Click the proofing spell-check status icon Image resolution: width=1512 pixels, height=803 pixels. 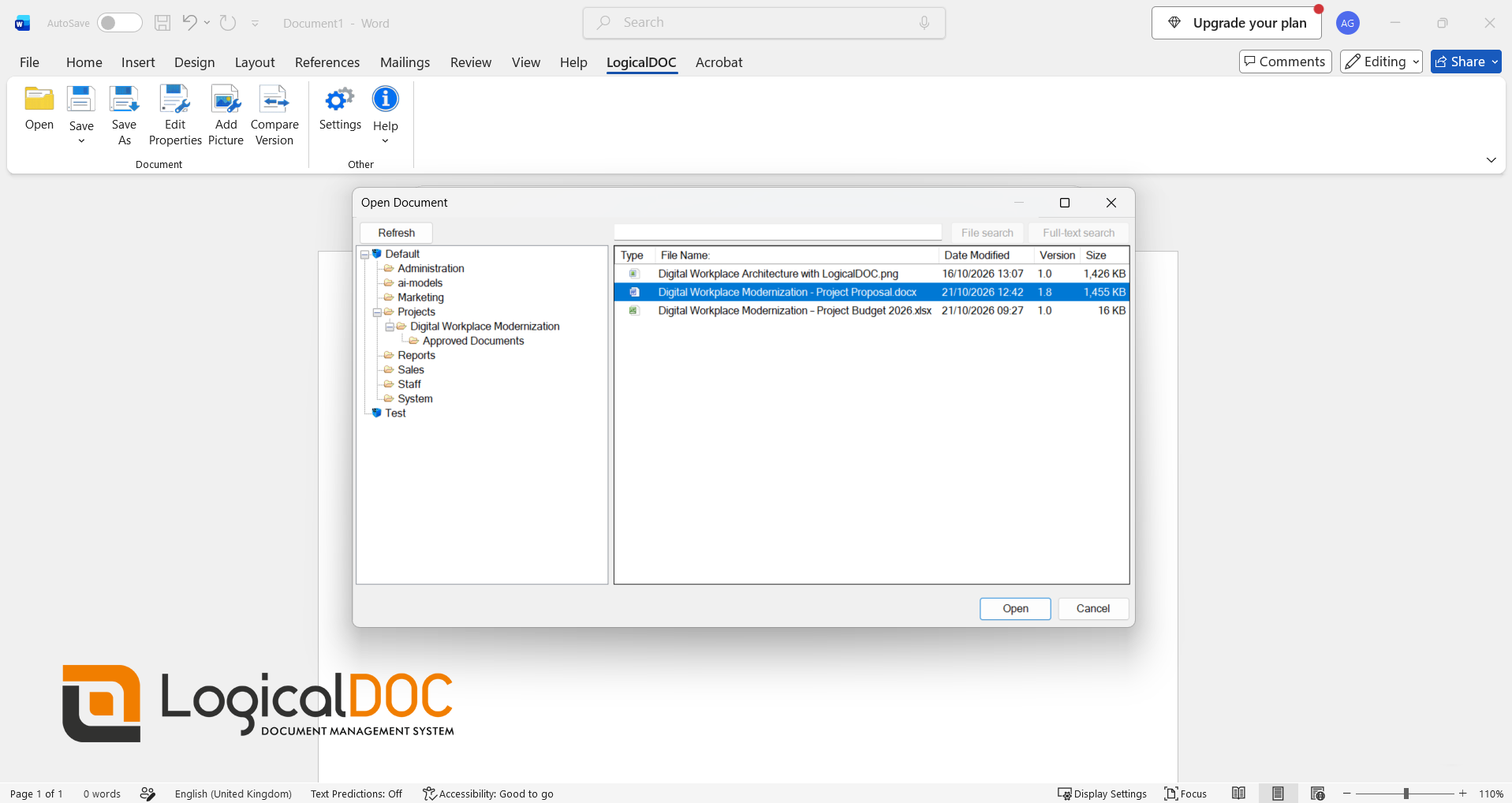[147, 794]
